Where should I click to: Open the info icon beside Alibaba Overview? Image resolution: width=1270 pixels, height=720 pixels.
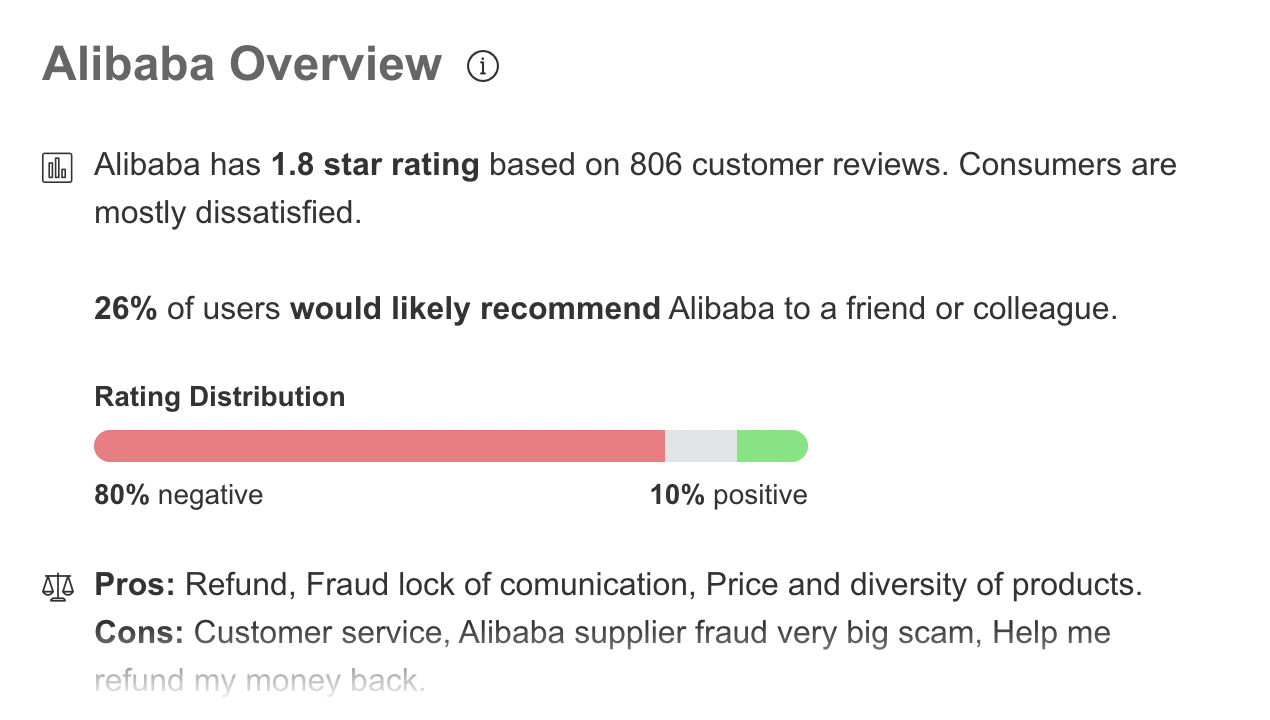click(483, 67)
